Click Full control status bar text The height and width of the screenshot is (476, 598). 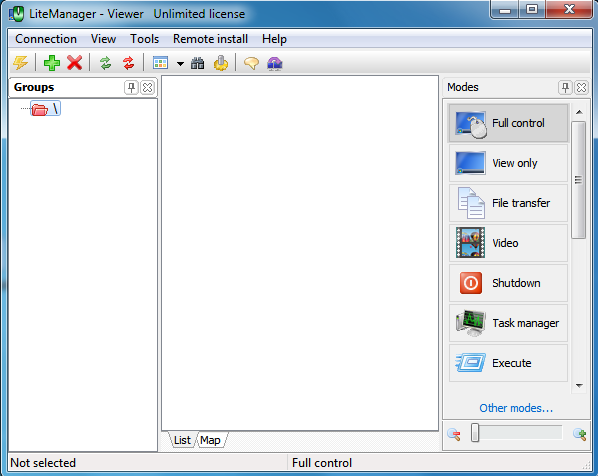pos(322,463)
